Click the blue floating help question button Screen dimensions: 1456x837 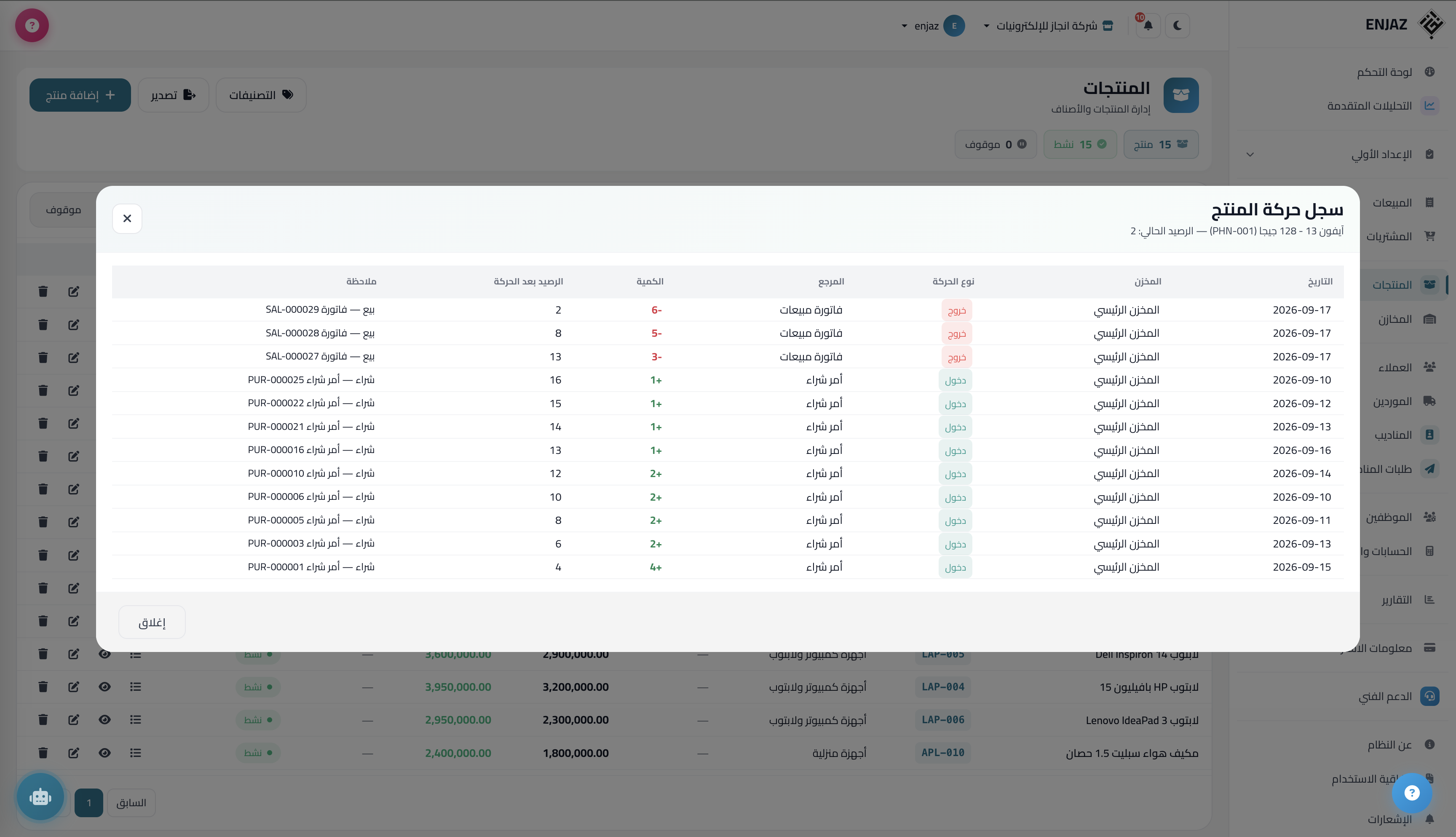click(x=1412, y=793)
